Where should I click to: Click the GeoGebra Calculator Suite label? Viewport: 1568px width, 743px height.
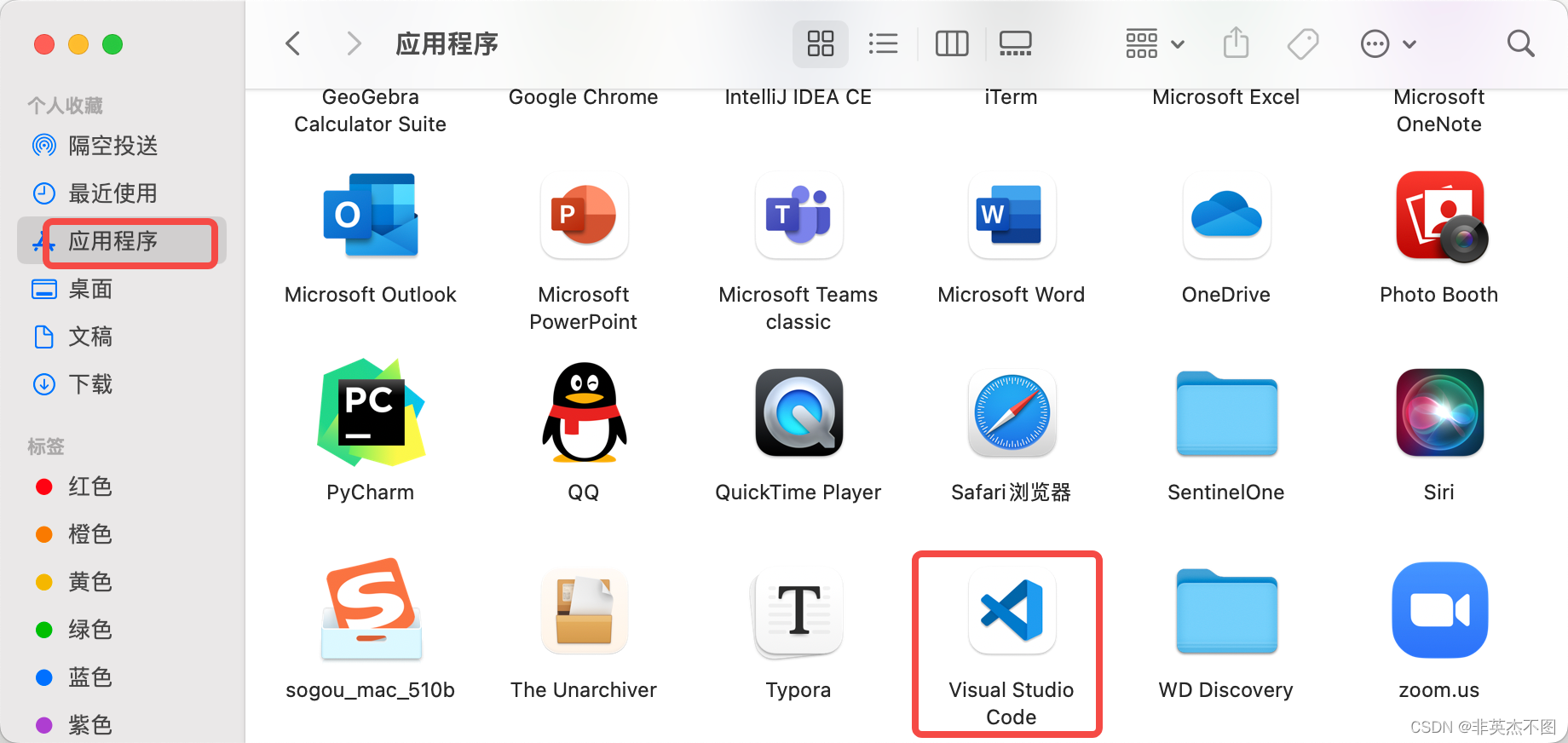coord(370,111)
